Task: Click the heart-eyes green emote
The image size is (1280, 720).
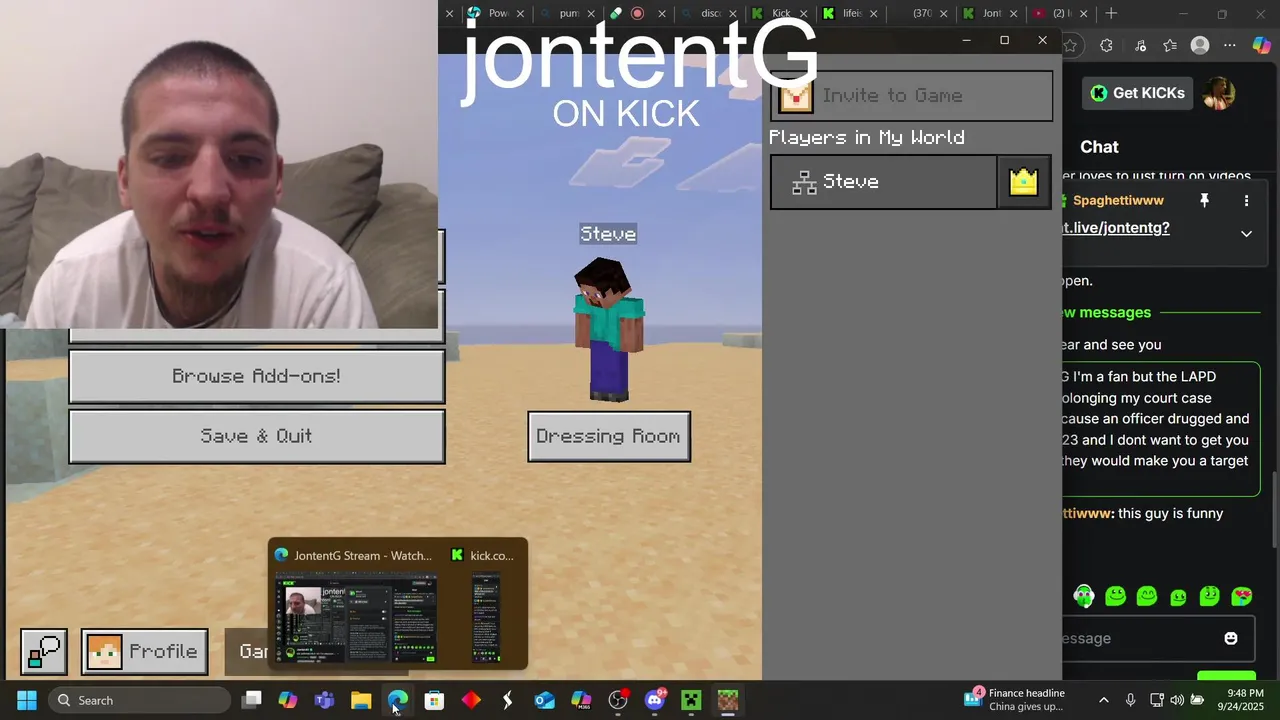Action: click(1242, 597)
